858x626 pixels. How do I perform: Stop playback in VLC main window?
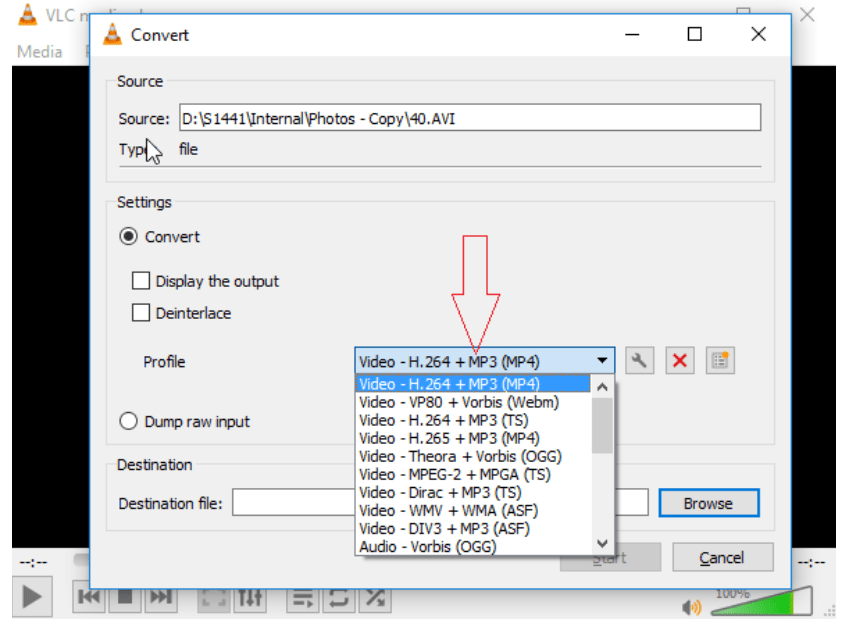point(125,596)
